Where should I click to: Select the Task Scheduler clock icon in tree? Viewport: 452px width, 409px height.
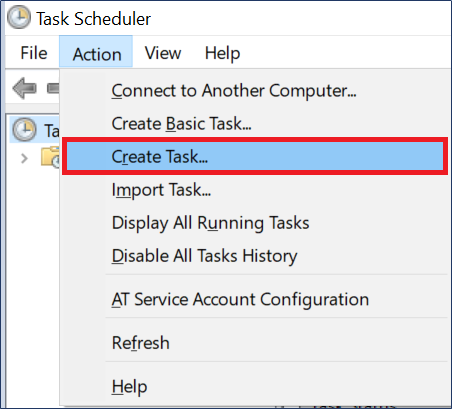coord(24,129)
